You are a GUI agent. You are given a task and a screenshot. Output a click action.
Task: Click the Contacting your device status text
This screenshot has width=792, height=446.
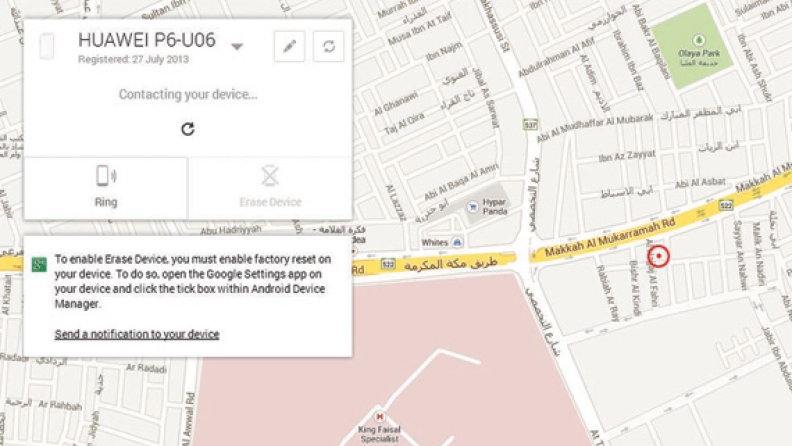188,94
